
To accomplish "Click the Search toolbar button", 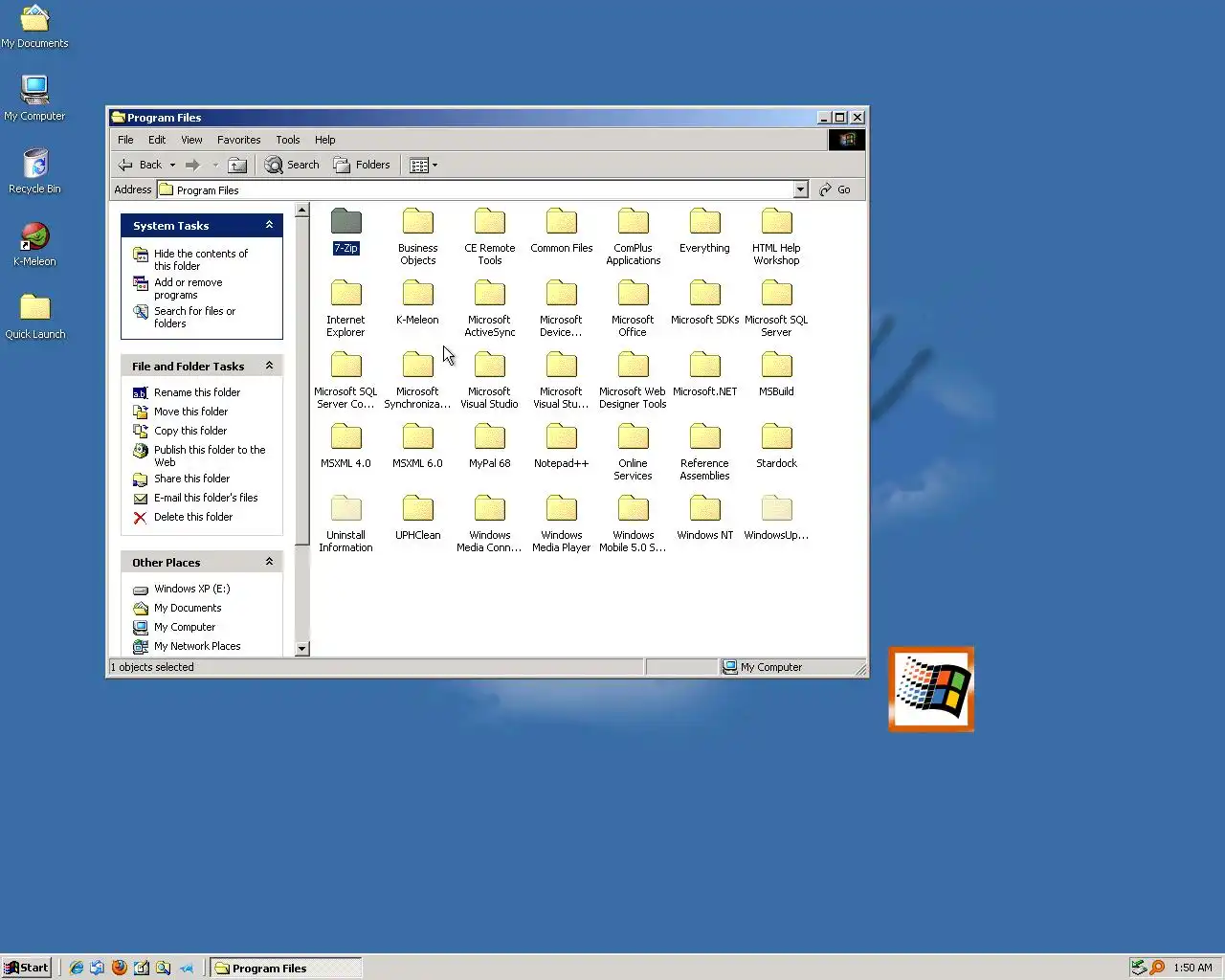I will [x=292, y=165].
